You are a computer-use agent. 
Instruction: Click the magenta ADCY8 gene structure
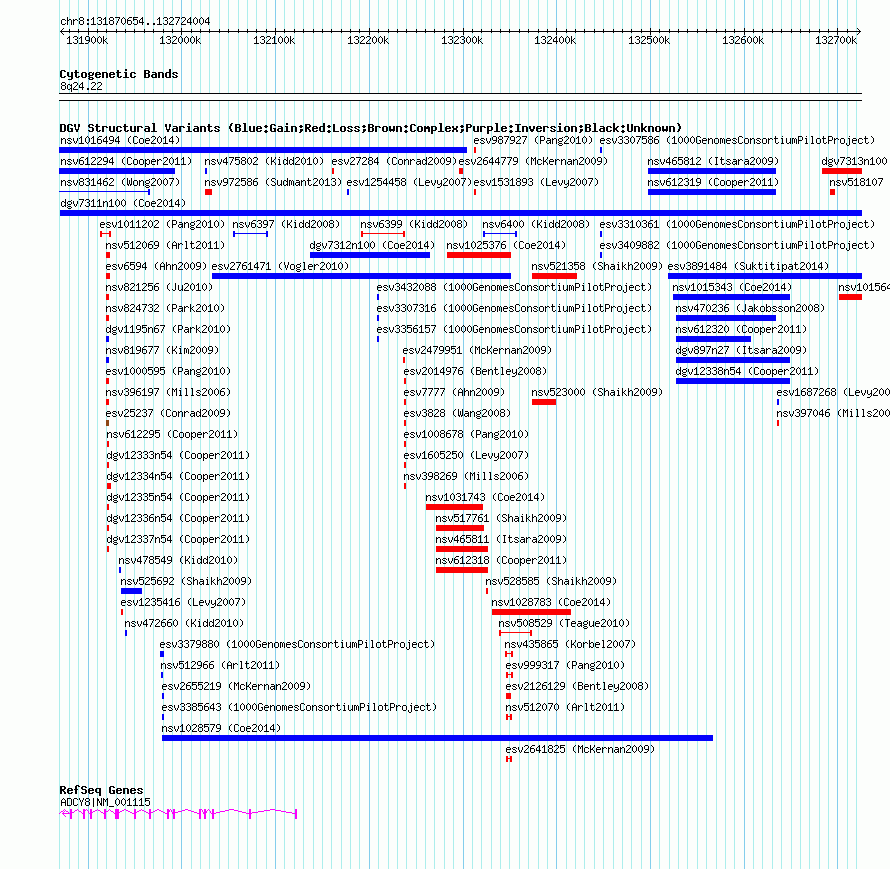click(x=178, y=814)
